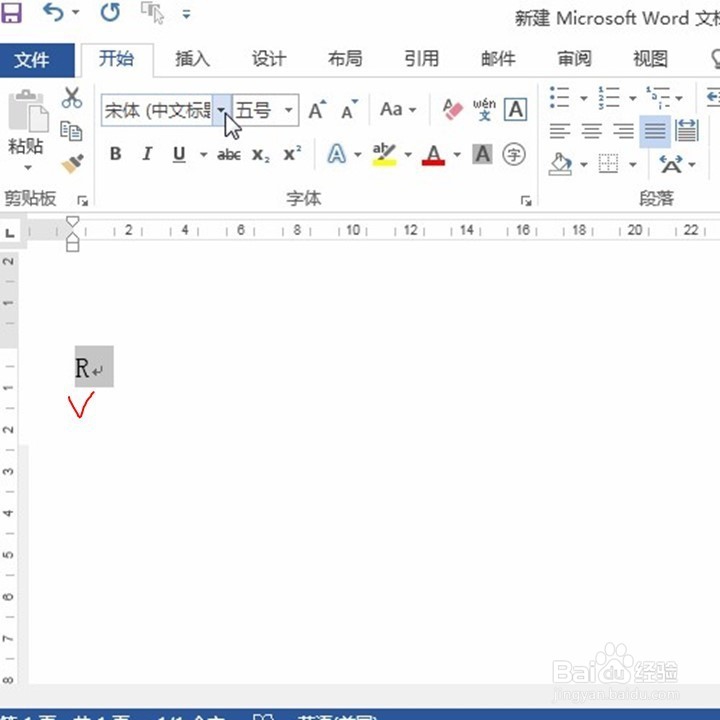Open the Change Case Aa dropdown
The height and width of the screenshot is (720, 720).
(x=398, y=110)
